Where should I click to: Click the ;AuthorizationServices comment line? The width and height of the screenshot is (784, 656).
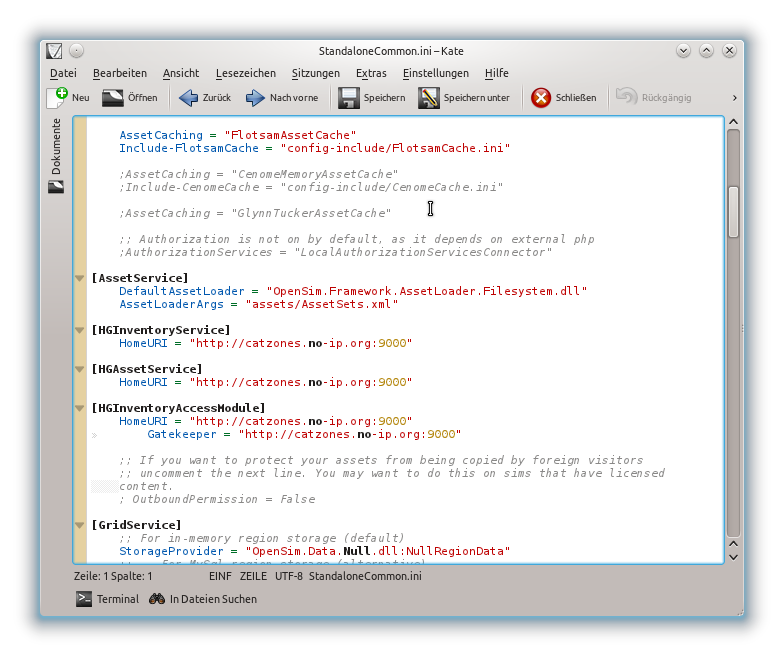coord(336,252)
